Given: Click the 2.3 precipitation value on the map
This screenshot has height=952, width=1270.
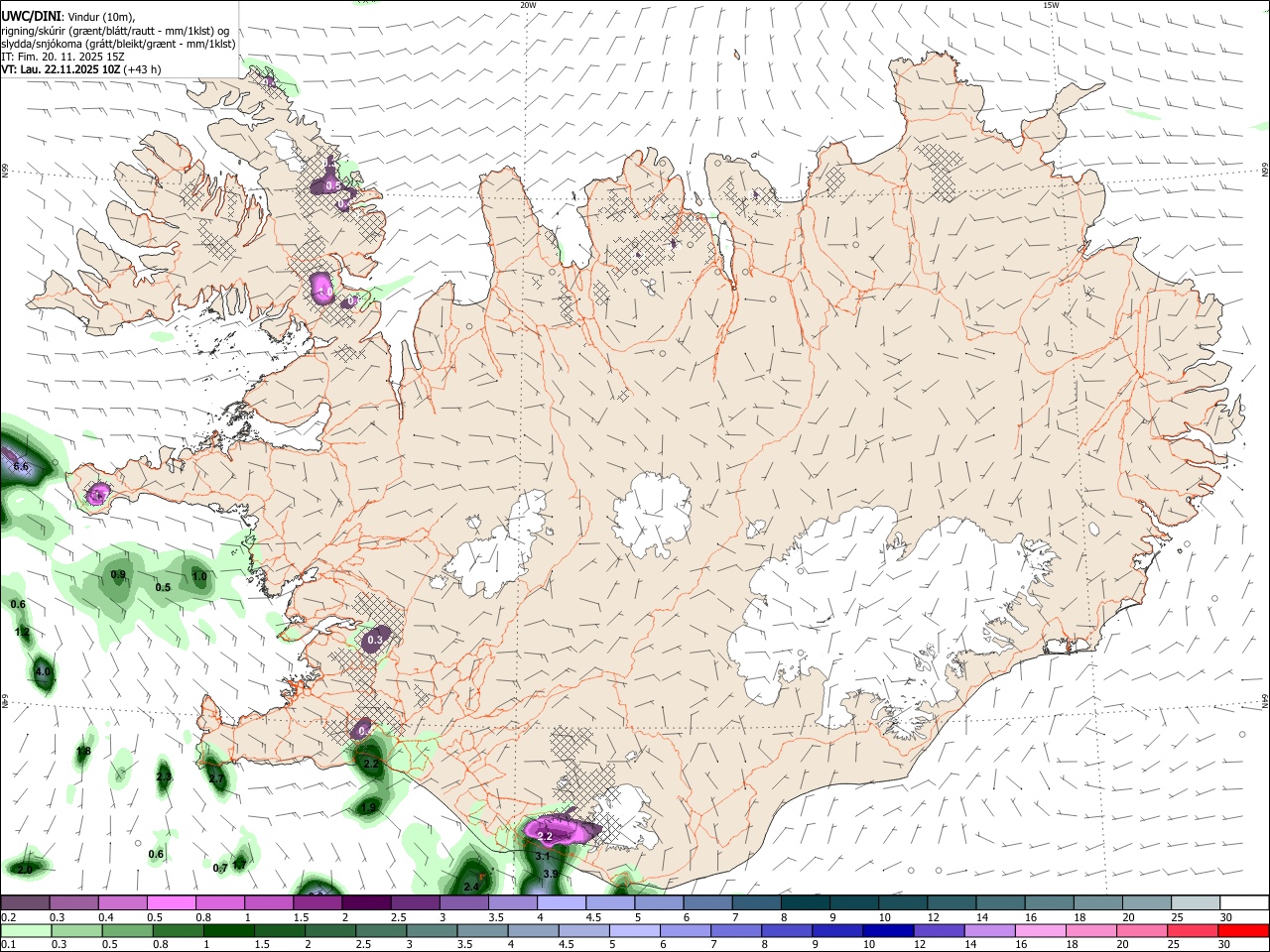Looking at the screenshot, I should 164,775.
